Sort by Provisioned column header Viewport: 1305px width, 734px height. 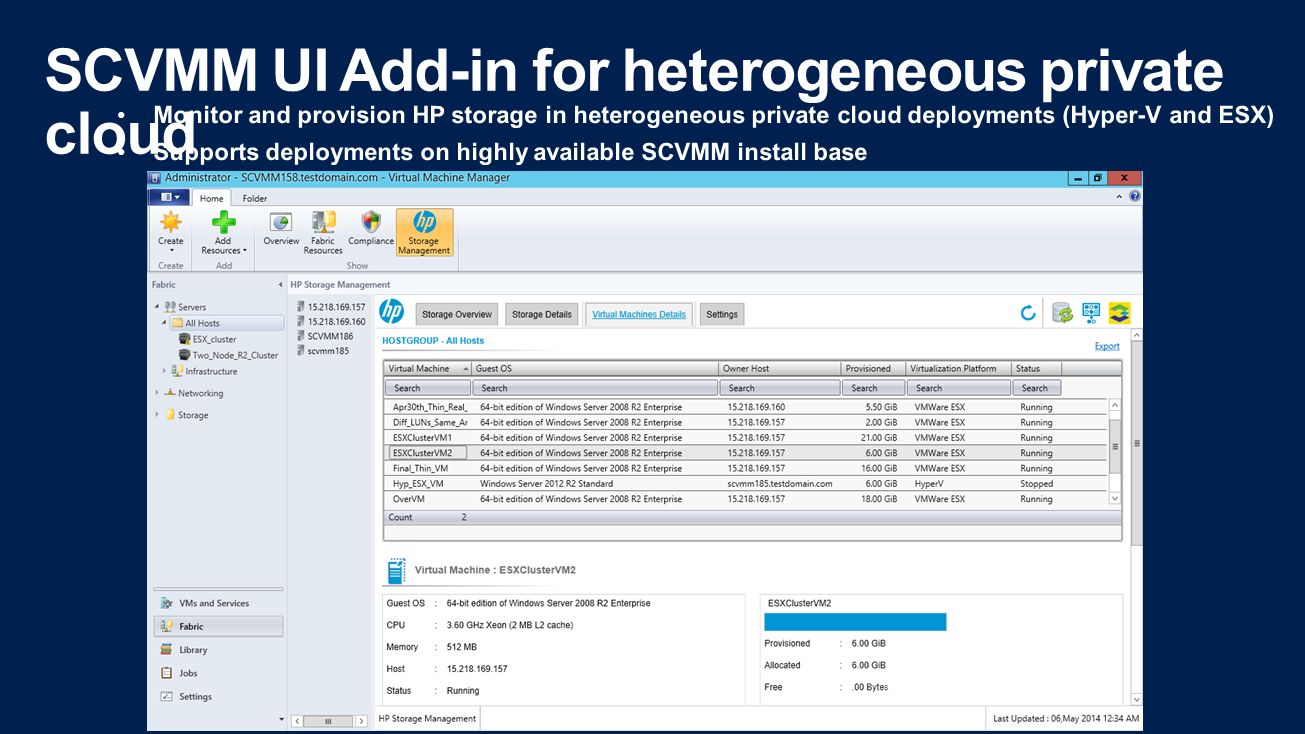[x=873, y=368]
